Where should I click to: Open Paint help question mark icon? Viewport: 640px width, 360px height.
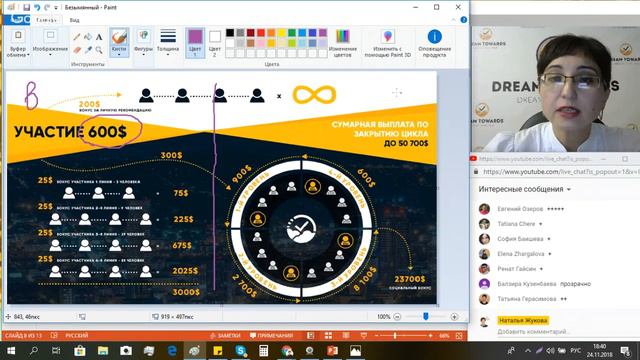point(463,20)
